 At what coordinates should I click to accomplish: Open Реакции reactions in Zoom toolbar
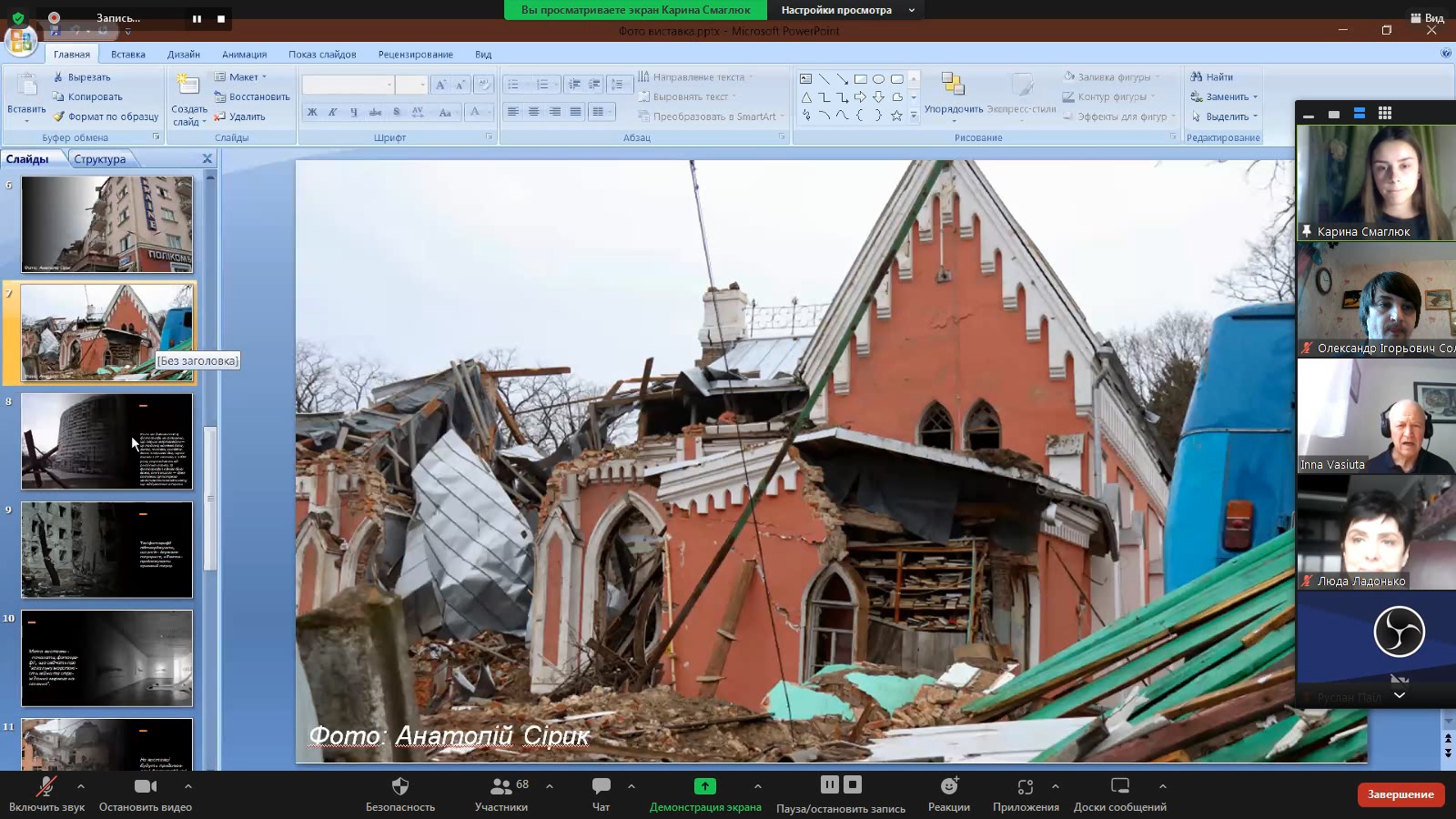point(949,794)
